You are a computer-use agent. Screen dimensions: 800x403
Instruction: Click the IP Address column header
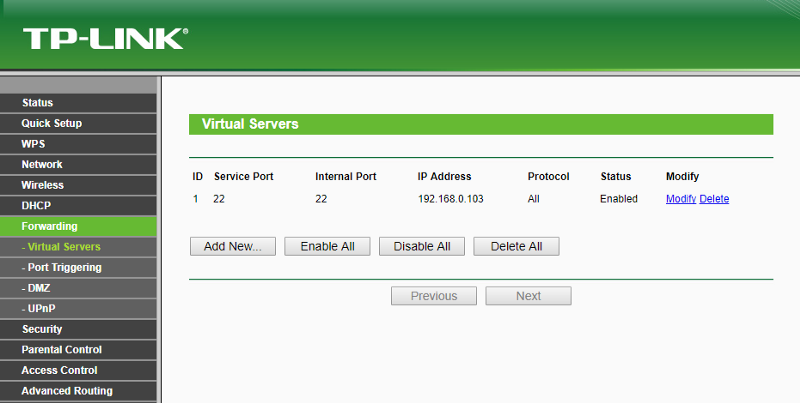coord(444,177)
